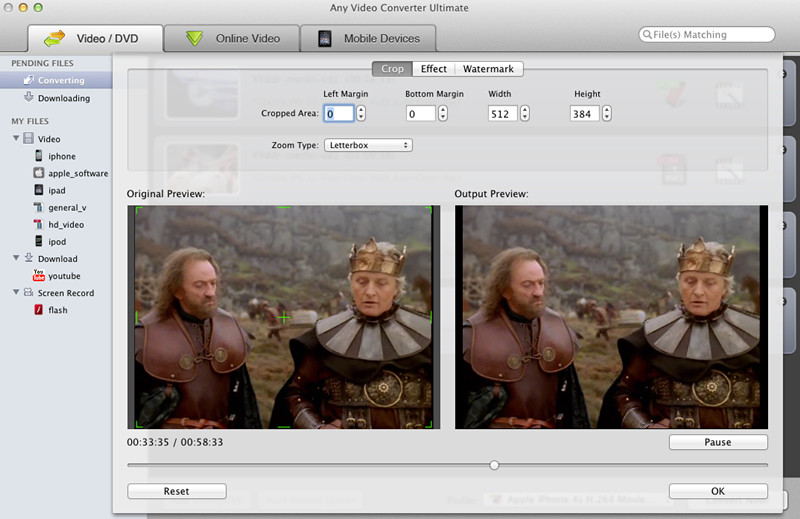Select the ipod entry in the sidebar
This screenshot has height=519, width=800.
[x=58, y=241]
